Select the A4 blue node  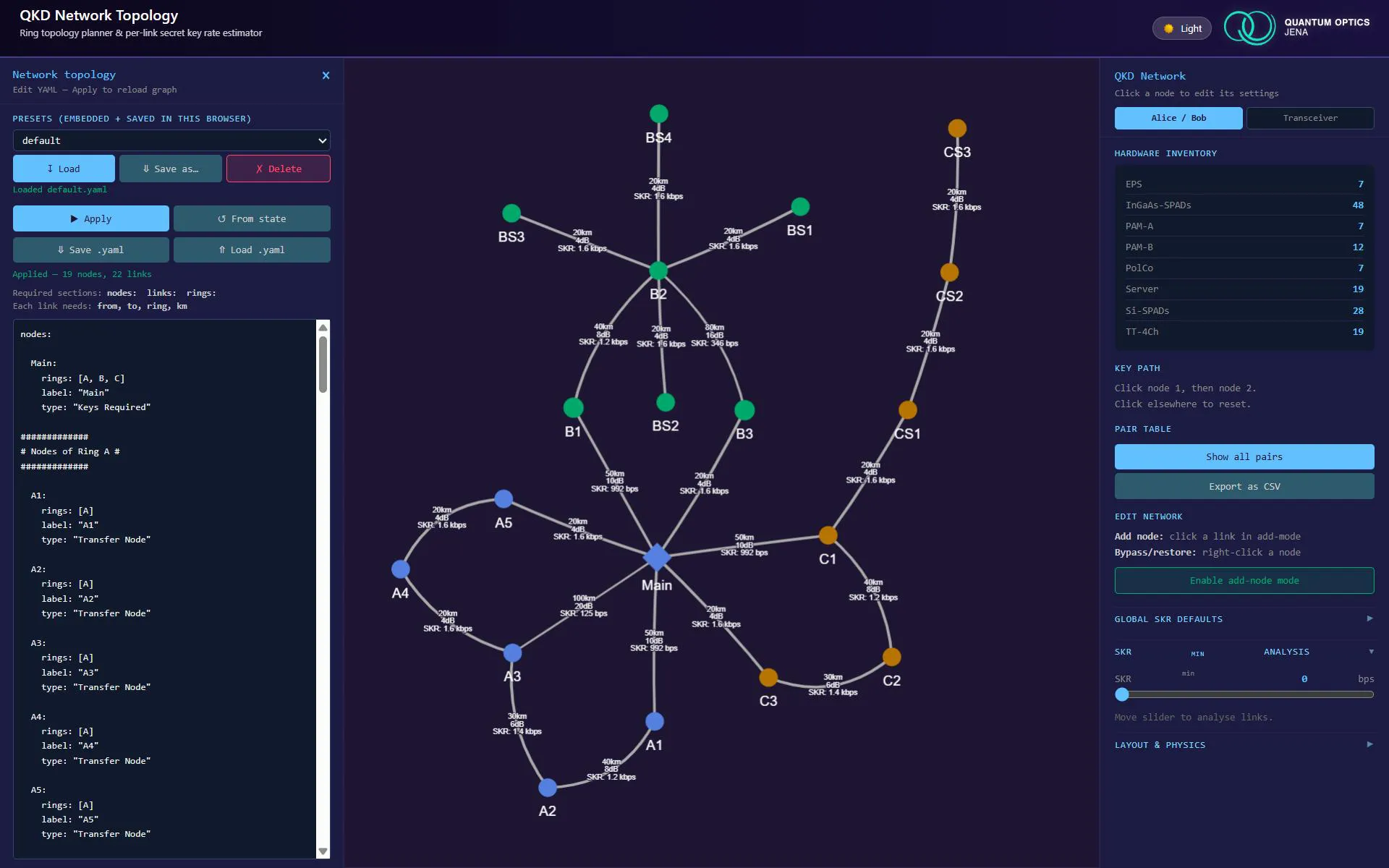[400, 569]
